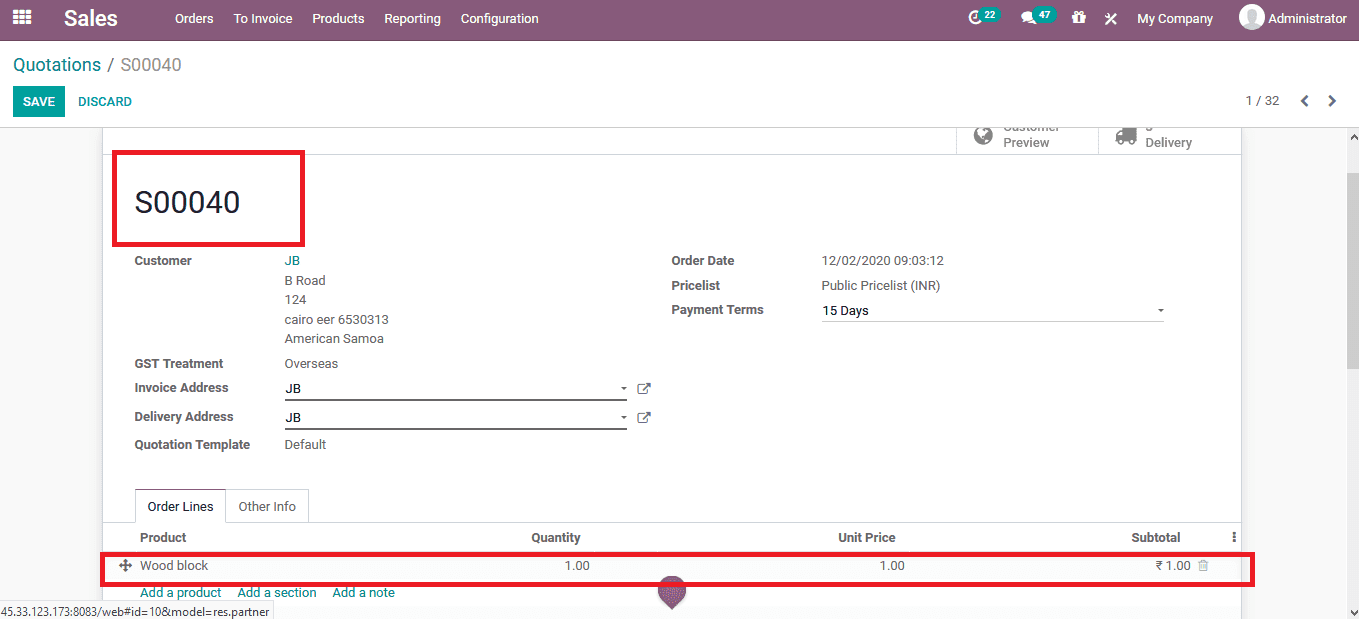Expand Payment Terms dropdown arrow

point(1160,311)
